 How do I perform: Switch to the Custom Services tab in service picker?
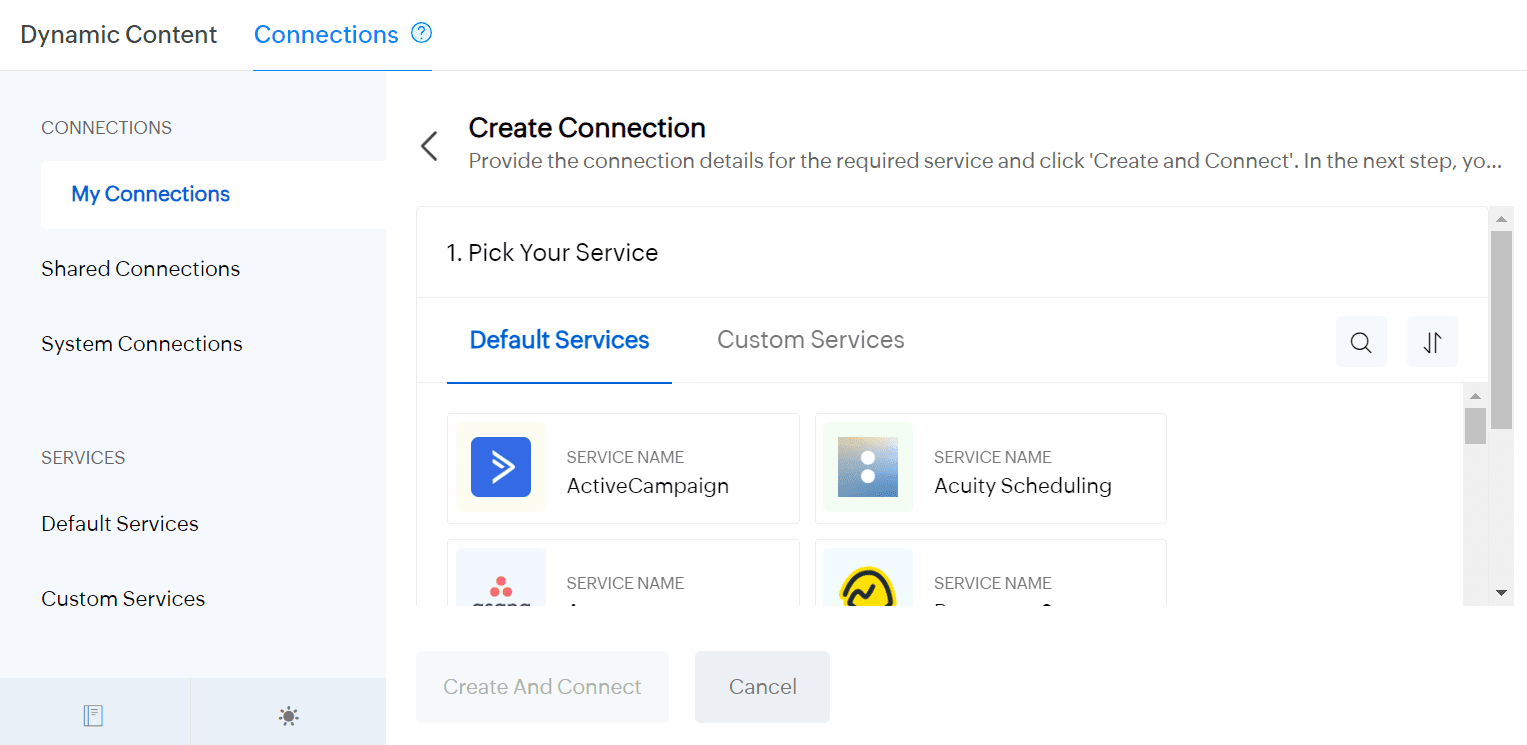(811, 340)
